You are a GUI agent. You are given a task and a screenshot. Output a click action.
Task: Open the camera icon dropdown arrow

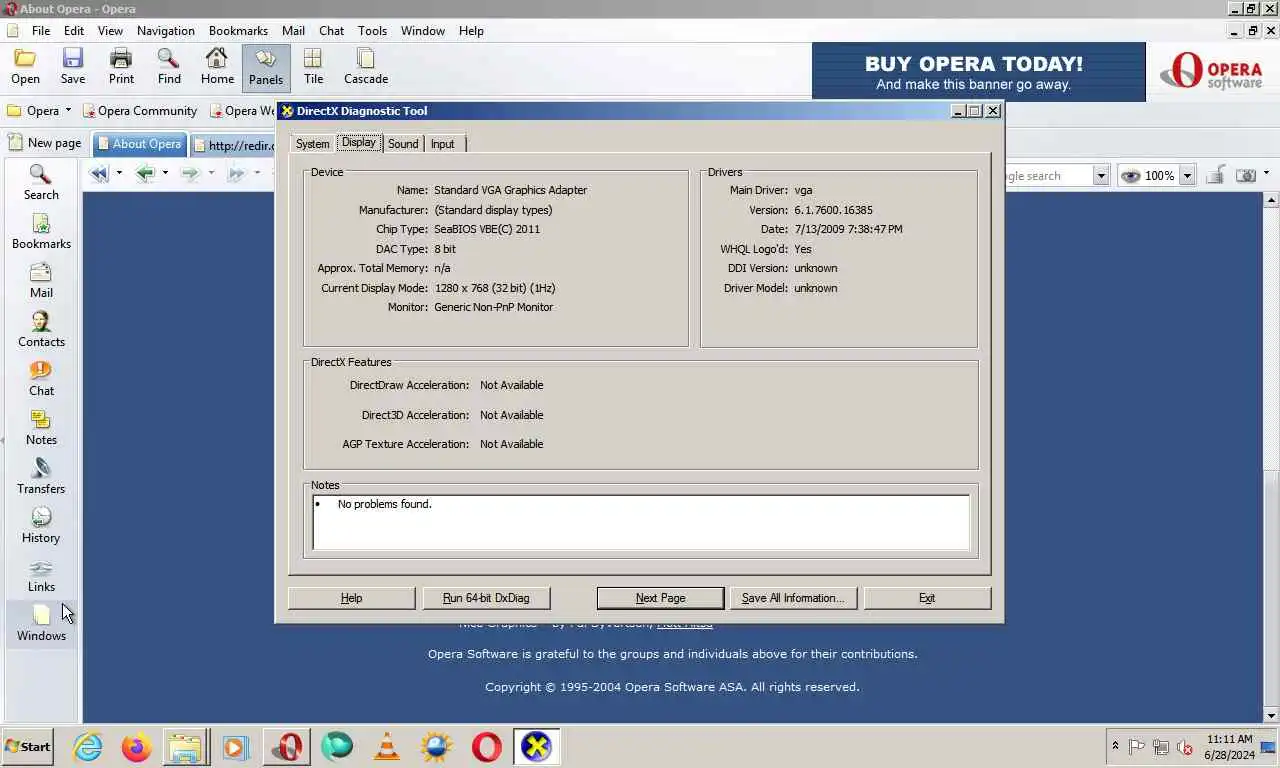tap(1266, 174)
